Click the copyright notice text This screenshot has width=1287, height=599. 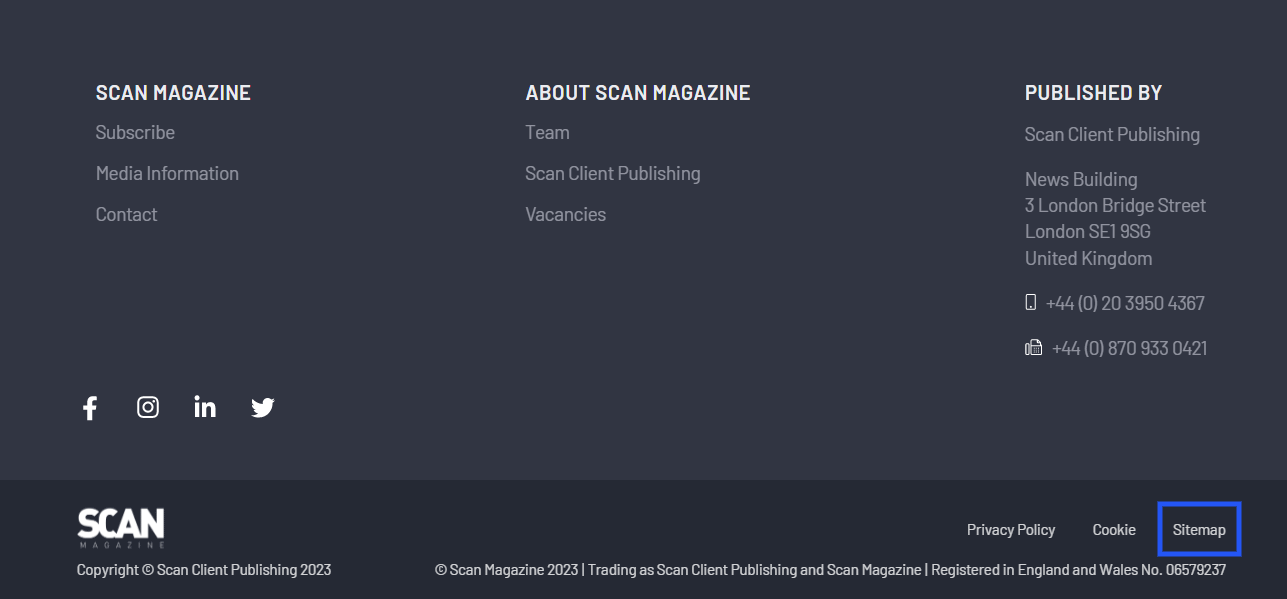(203, 568)
